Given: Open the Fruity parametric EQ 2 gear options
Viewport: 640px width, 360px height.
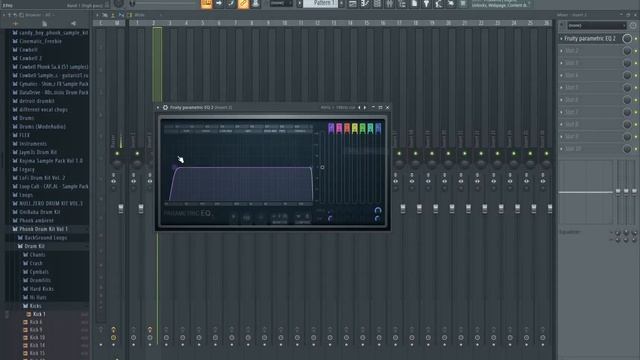Looking at the screenshot, I should [x=165, y=107].
